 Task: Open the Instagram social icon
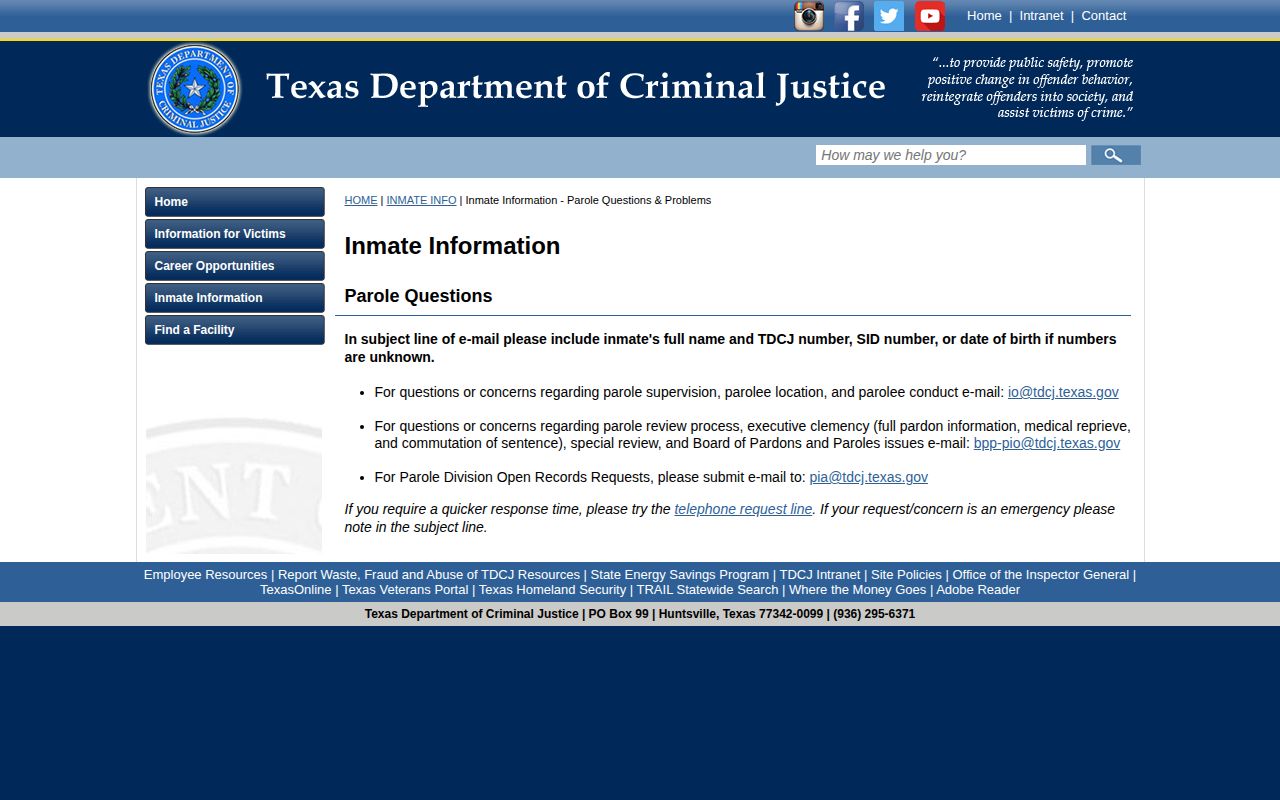pyautogui.click(x=809, y=16)
